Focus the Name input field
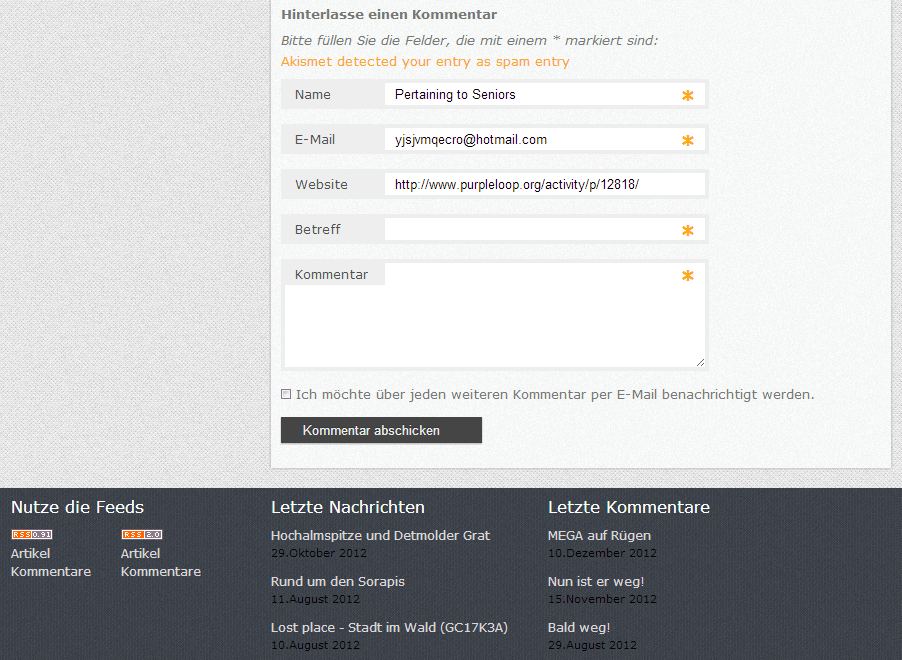This screenshot has width=902, height=660. 530,95
